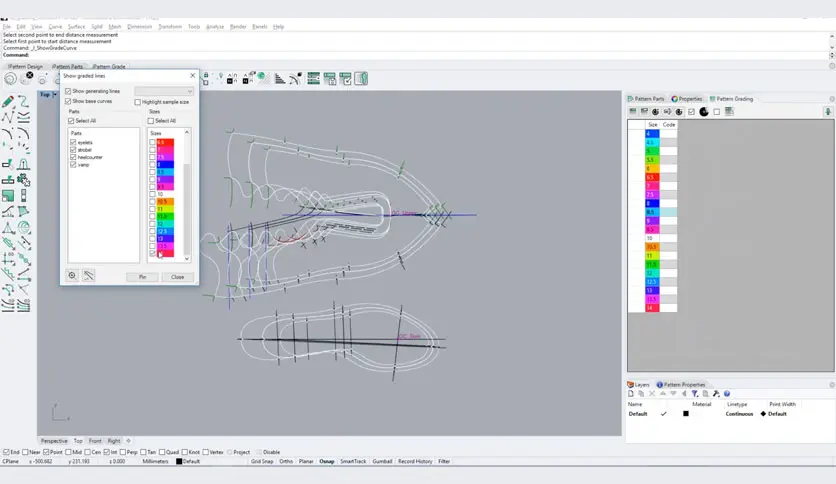Image resolution: width=836 pixels, height=484 pixels.
Task: Click the gears icon in left toolbar
Action: 23,180
